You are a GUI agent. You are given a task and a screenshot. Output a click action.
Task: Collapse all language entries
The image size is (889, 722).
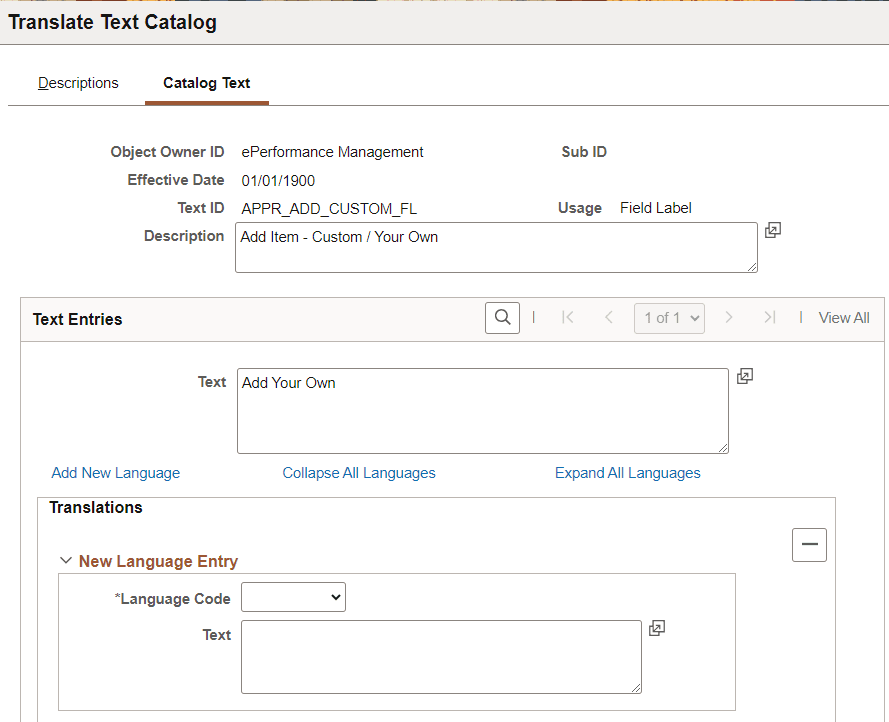(359, 472)
